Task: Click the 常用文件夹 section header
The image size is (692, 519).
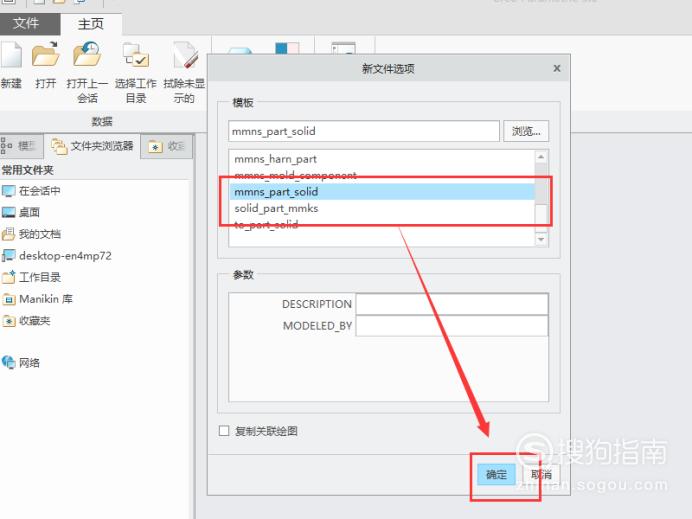Action: (27, 170)
